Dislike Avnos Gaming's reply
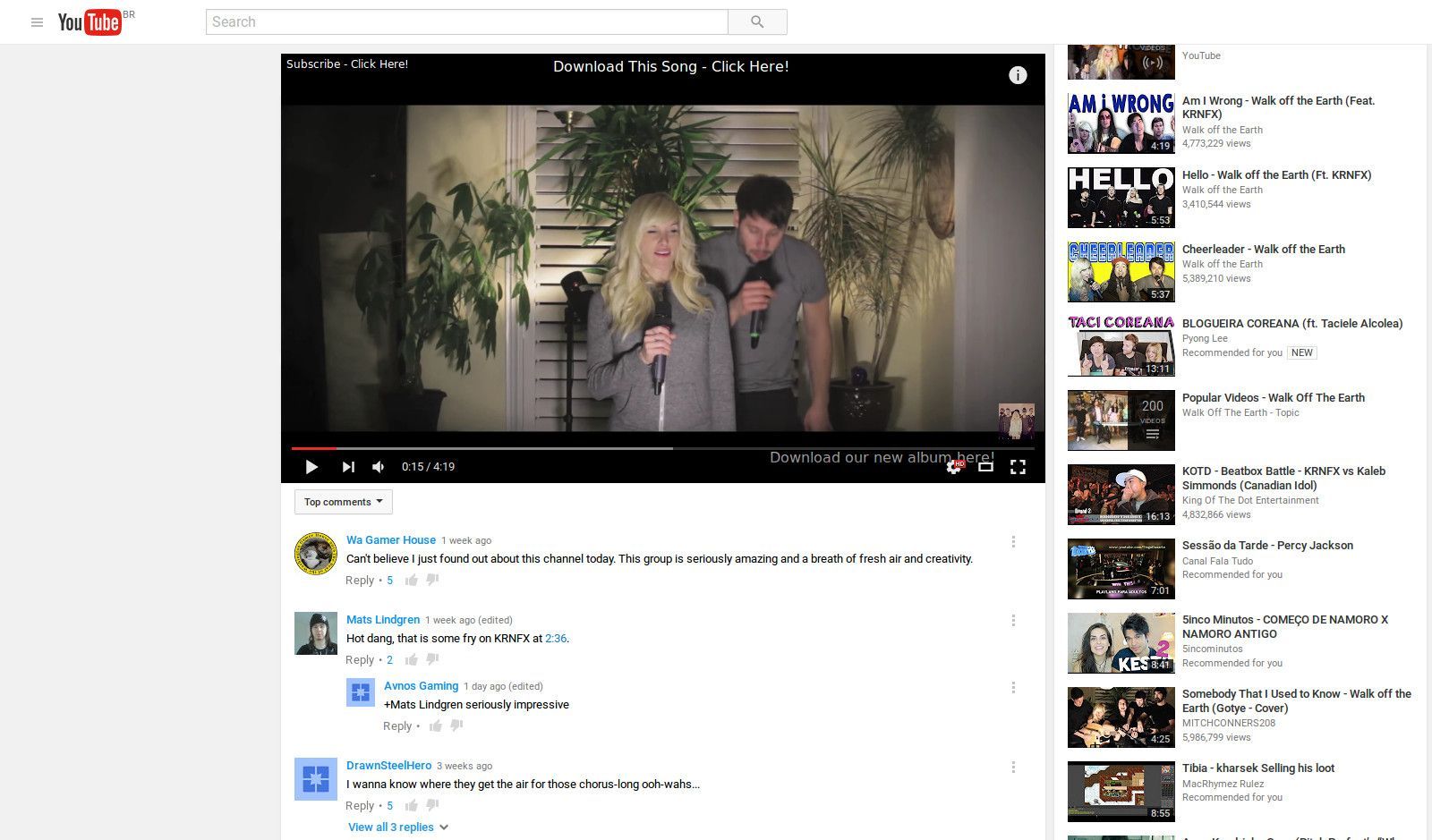This screenshot has width=1432, height=840. coord(456,725)
